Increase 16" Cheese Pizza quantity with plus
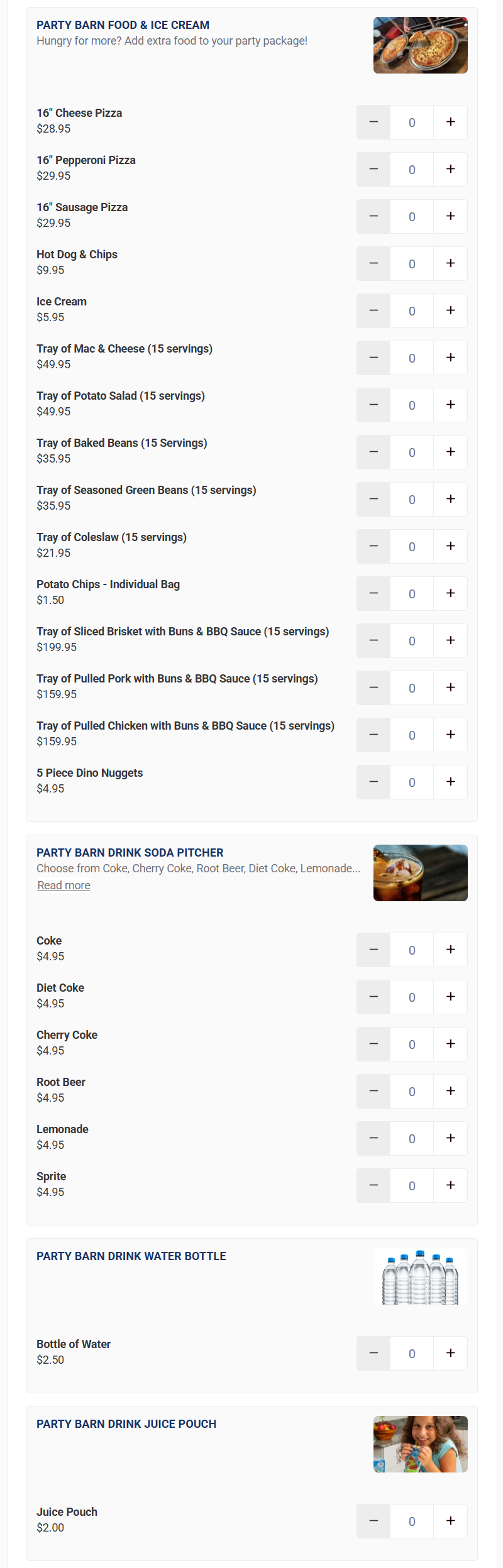 450,122
